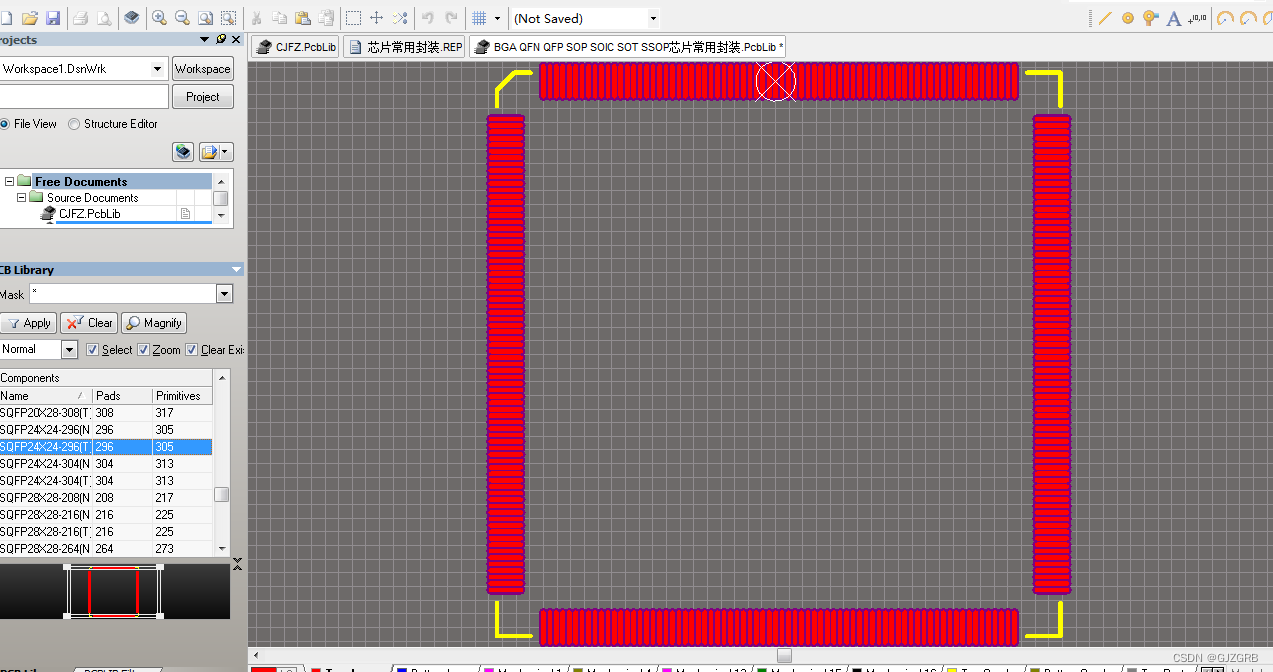Select the Place Line tool
The image size is (1273, 672).
(x=1104, y=18)
